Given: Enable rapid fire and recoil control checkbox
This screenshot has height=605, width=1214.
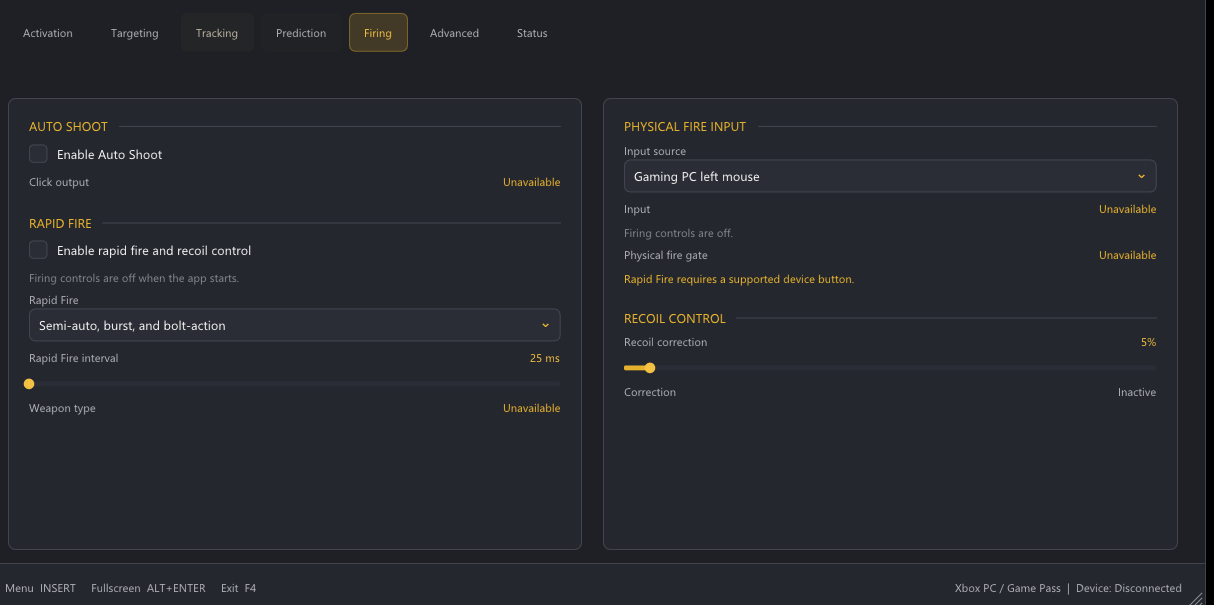Looking at the screenshot, I should coord(38,250).
